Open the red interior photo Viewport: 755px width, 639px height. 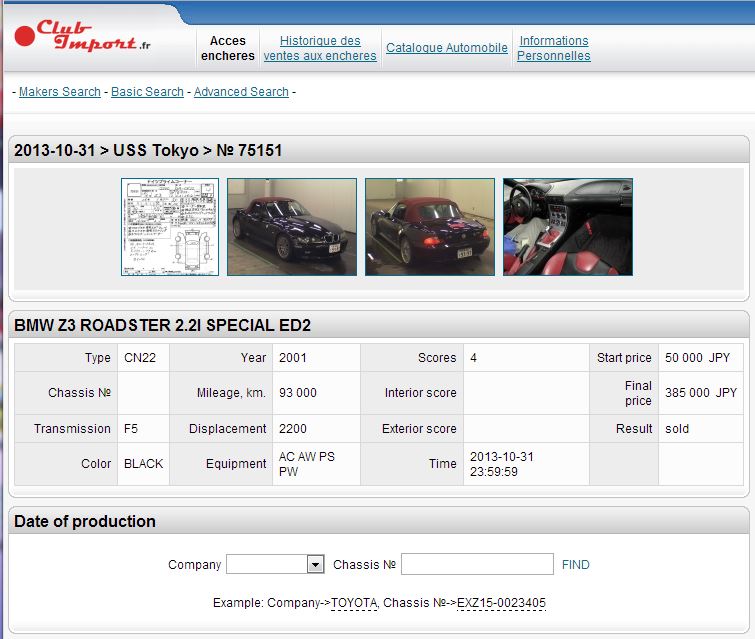pos(567,227)
